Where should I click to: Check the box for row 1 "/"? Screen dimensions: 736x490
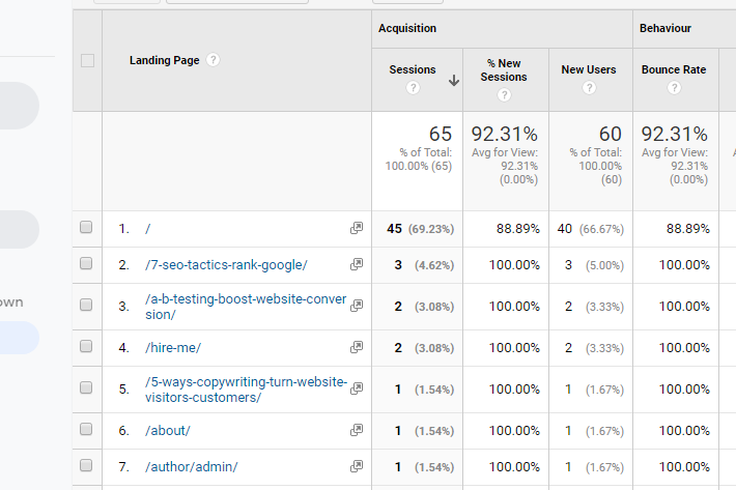pyautogui.click(x=86, y=228)
